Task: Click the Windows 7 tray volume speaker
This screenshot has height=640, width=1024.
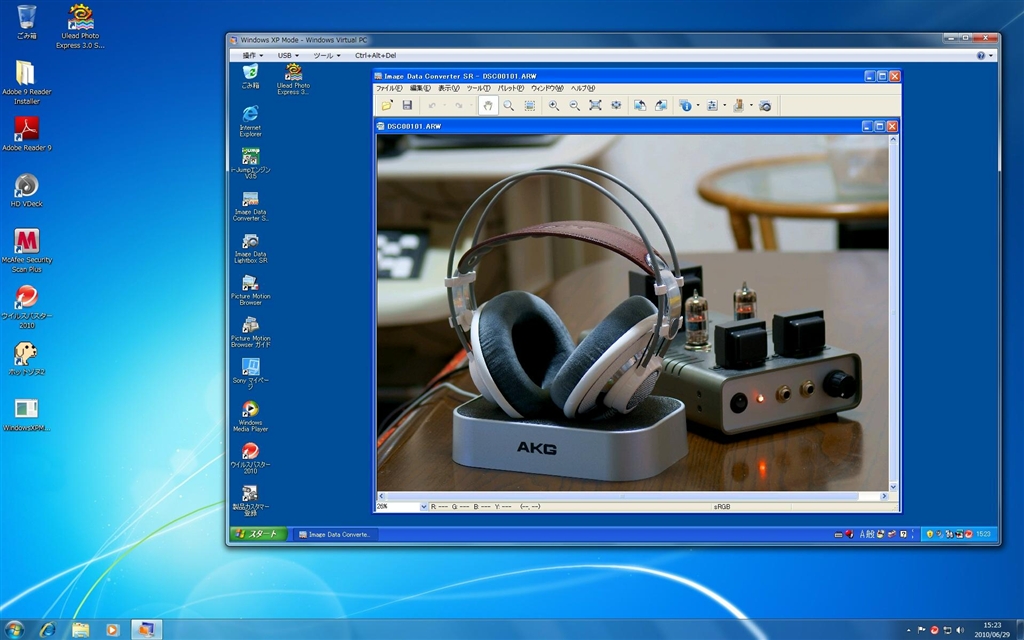Action: click(960, 630)
